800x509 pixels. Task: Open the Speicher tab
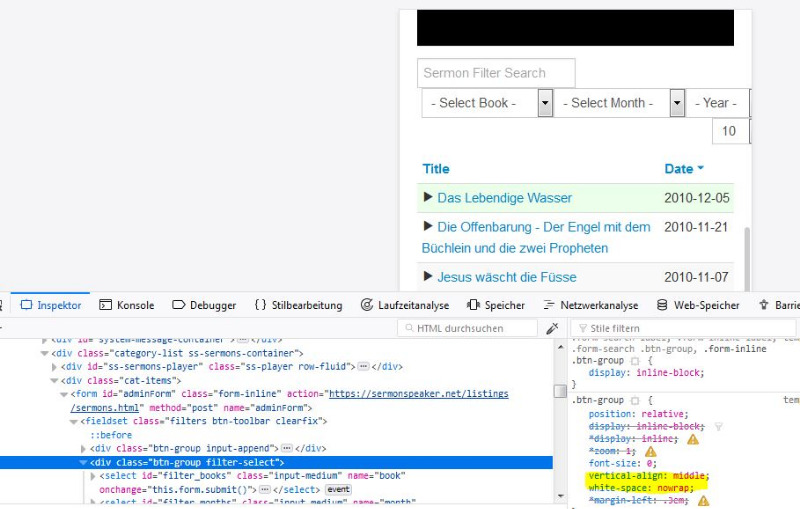coord(496,305)
